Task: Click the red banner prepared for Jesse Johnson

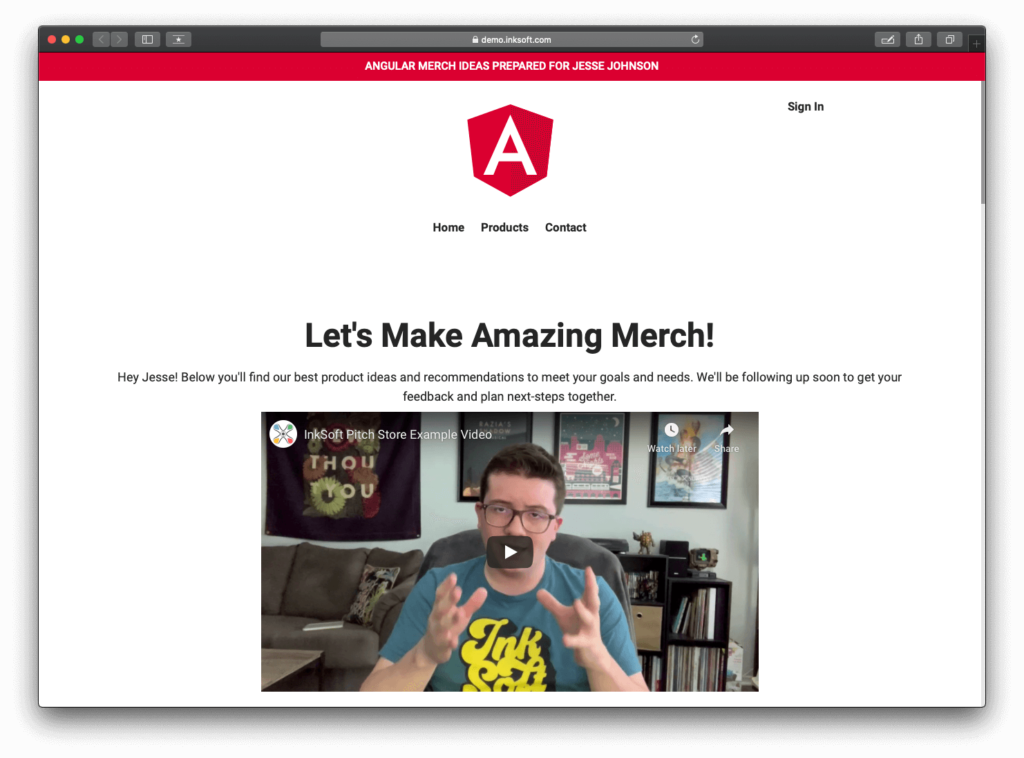Action: pos(511,66)
